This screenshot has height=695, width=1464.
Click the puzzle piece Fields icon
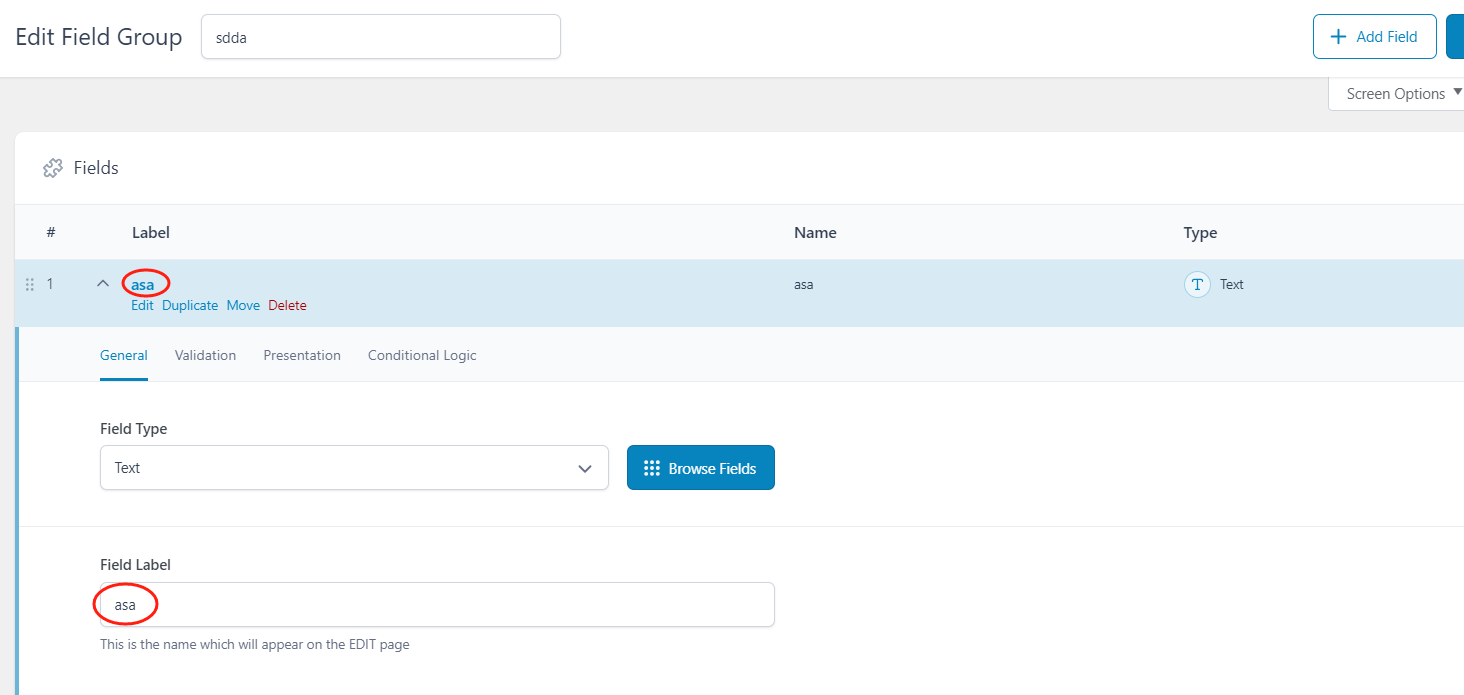pyautogui.click(x=53, y=168)
